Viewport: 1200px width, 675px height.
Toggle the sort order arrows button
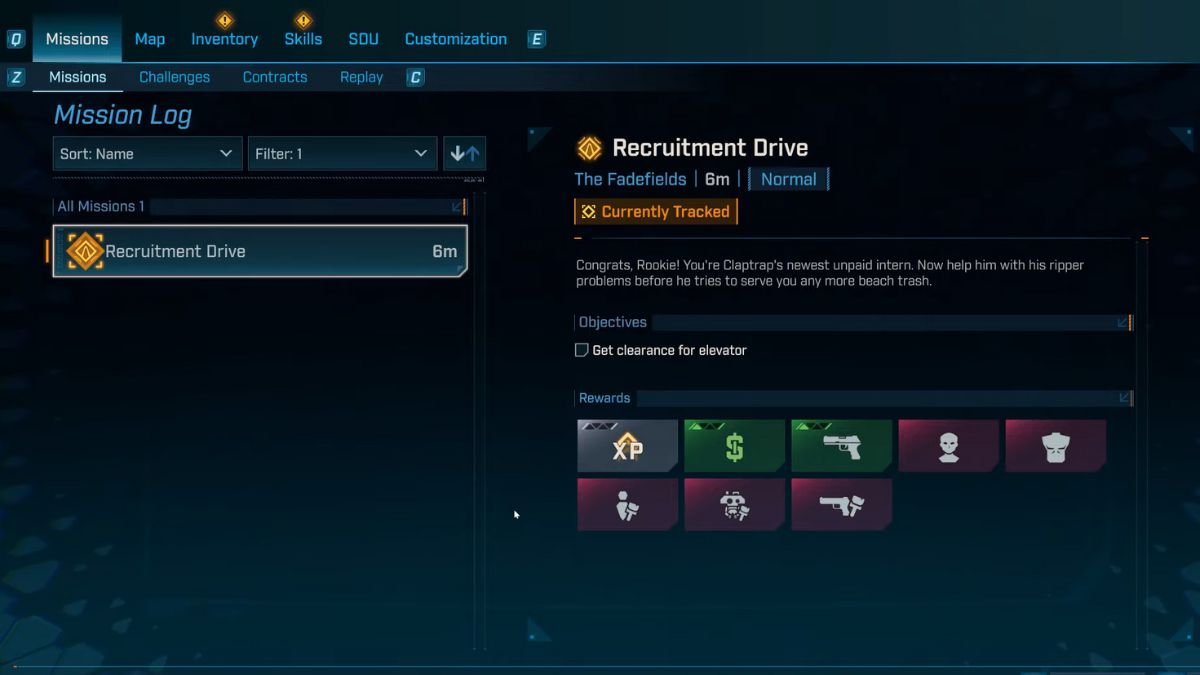[465, 154]
